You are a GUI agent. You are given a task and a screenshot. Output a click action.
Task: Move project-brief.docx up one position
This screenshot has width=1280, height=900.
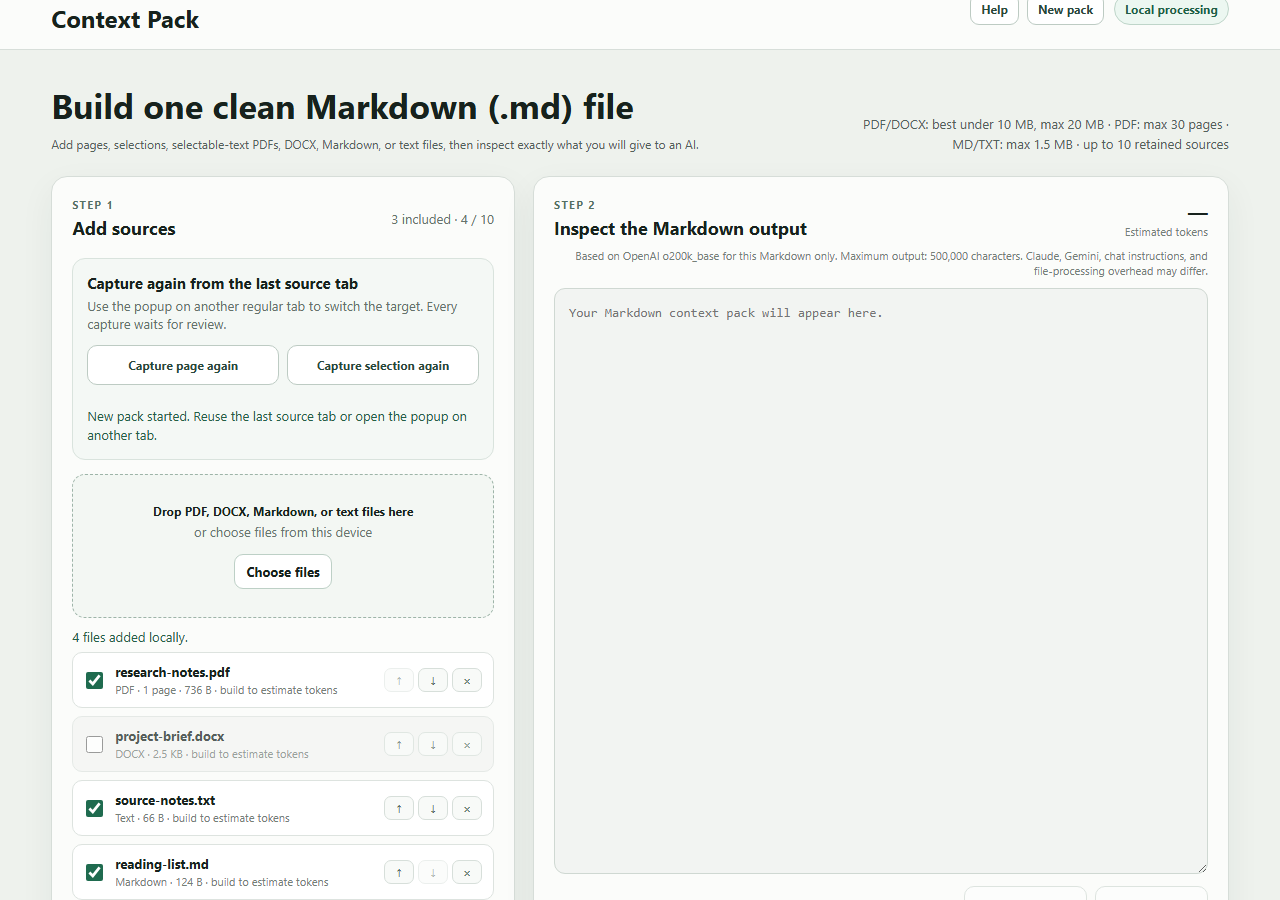pos(399,744)
